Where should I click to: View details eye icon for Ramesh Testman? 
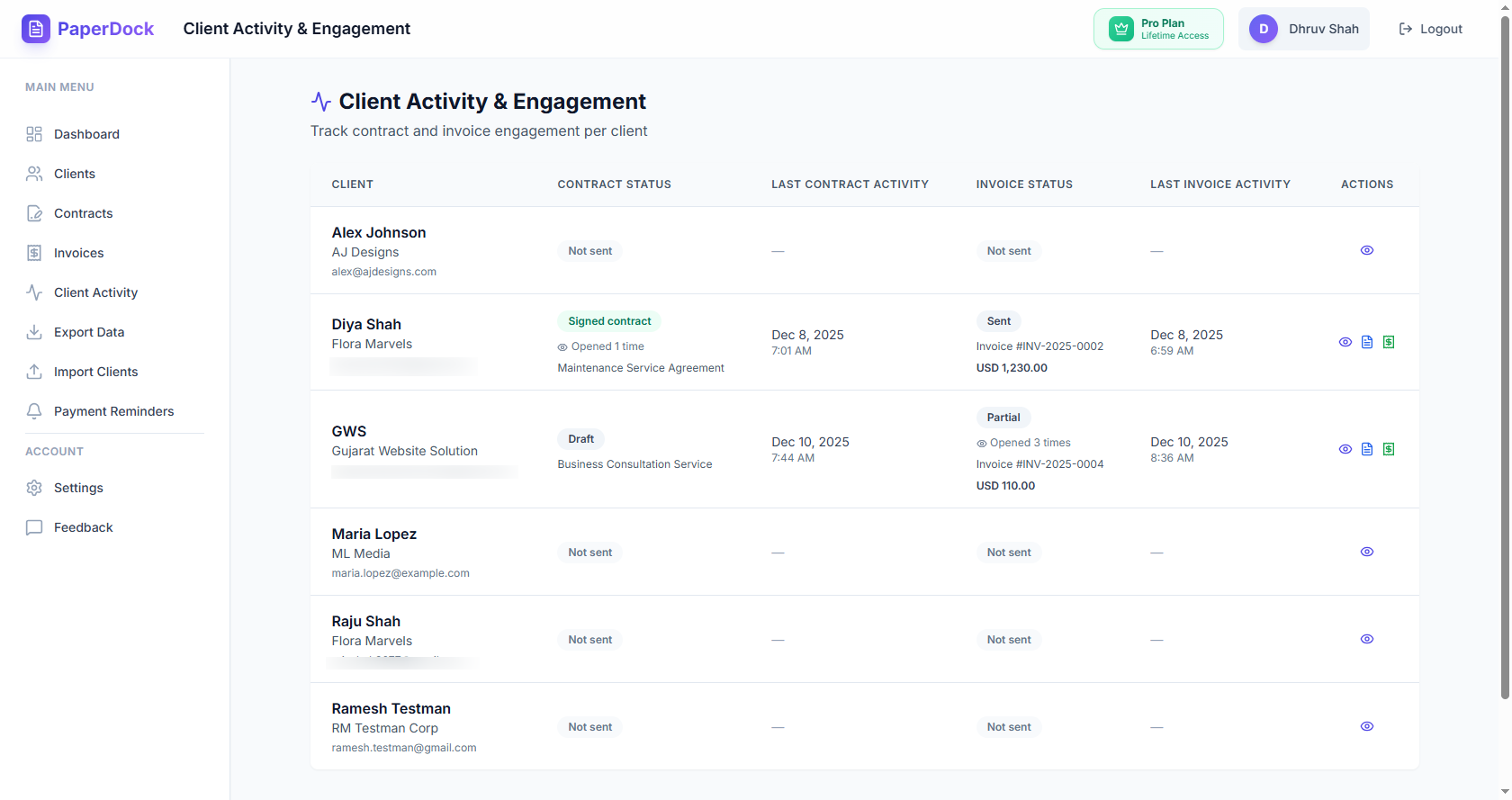pyautogui.click(x=1367, y=726)
